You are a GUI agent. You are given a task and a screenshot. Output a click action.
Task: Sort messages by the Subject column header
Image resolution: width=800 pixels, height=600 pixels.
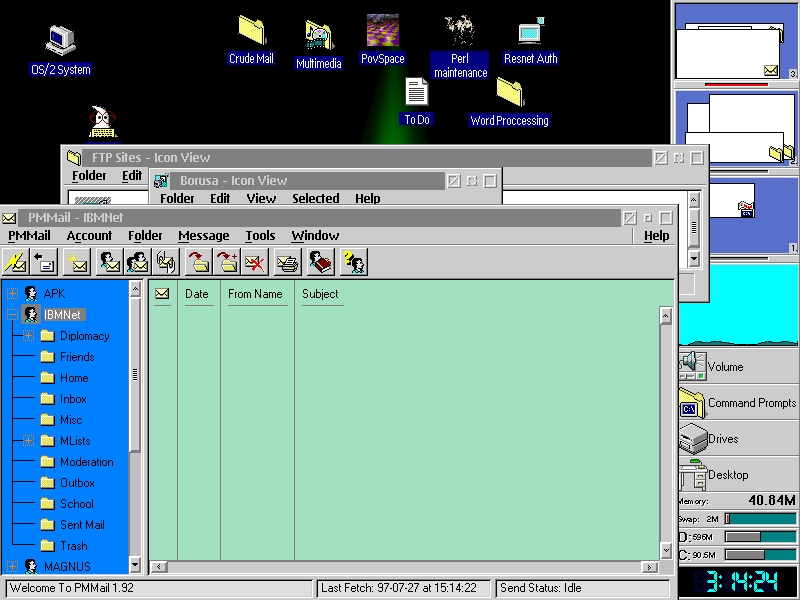coord(320,294)
